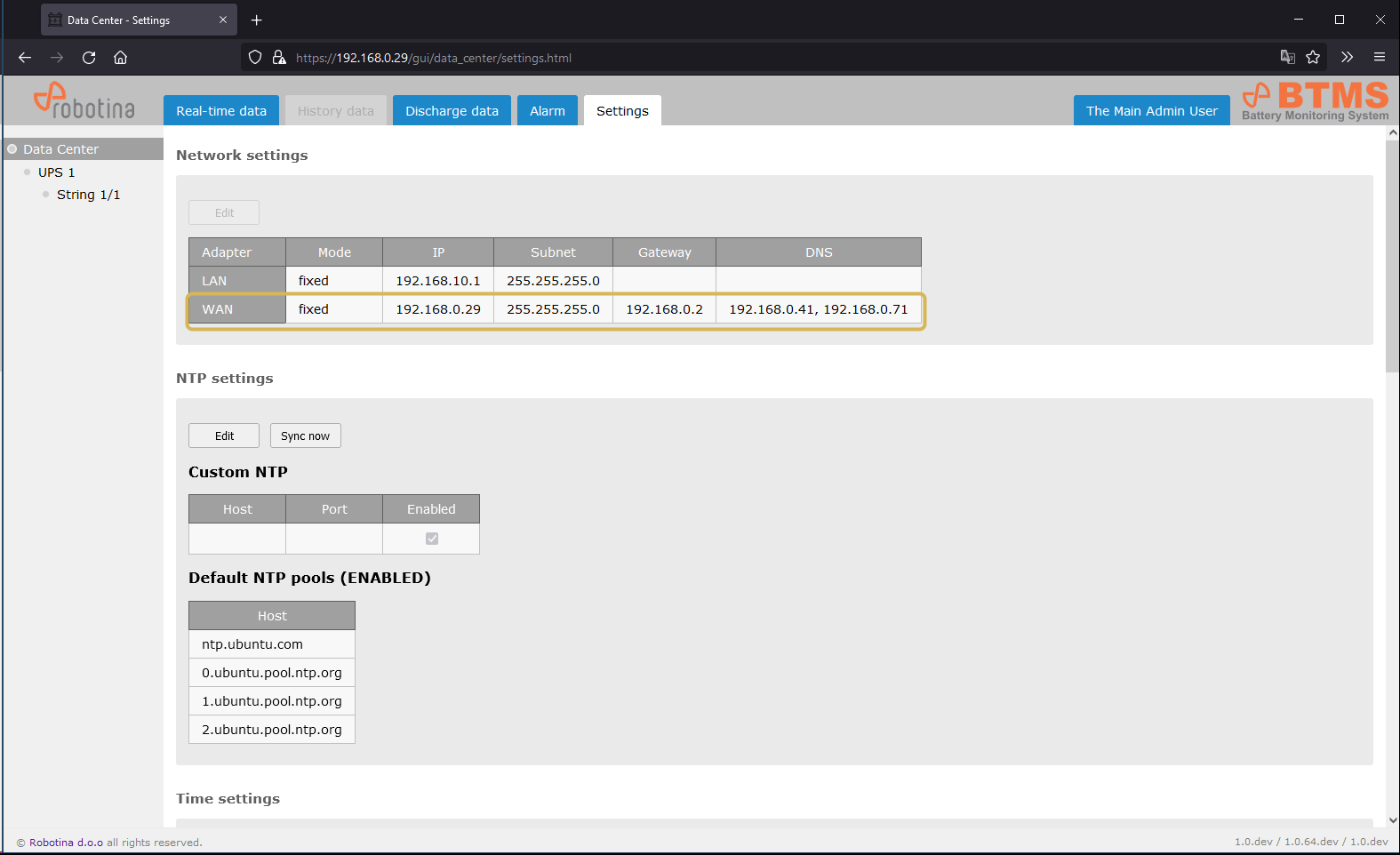The height and width of the screenshot is (855, 1400).
Task: Open the Alarm tab
Action: click(x=548, y=111)
